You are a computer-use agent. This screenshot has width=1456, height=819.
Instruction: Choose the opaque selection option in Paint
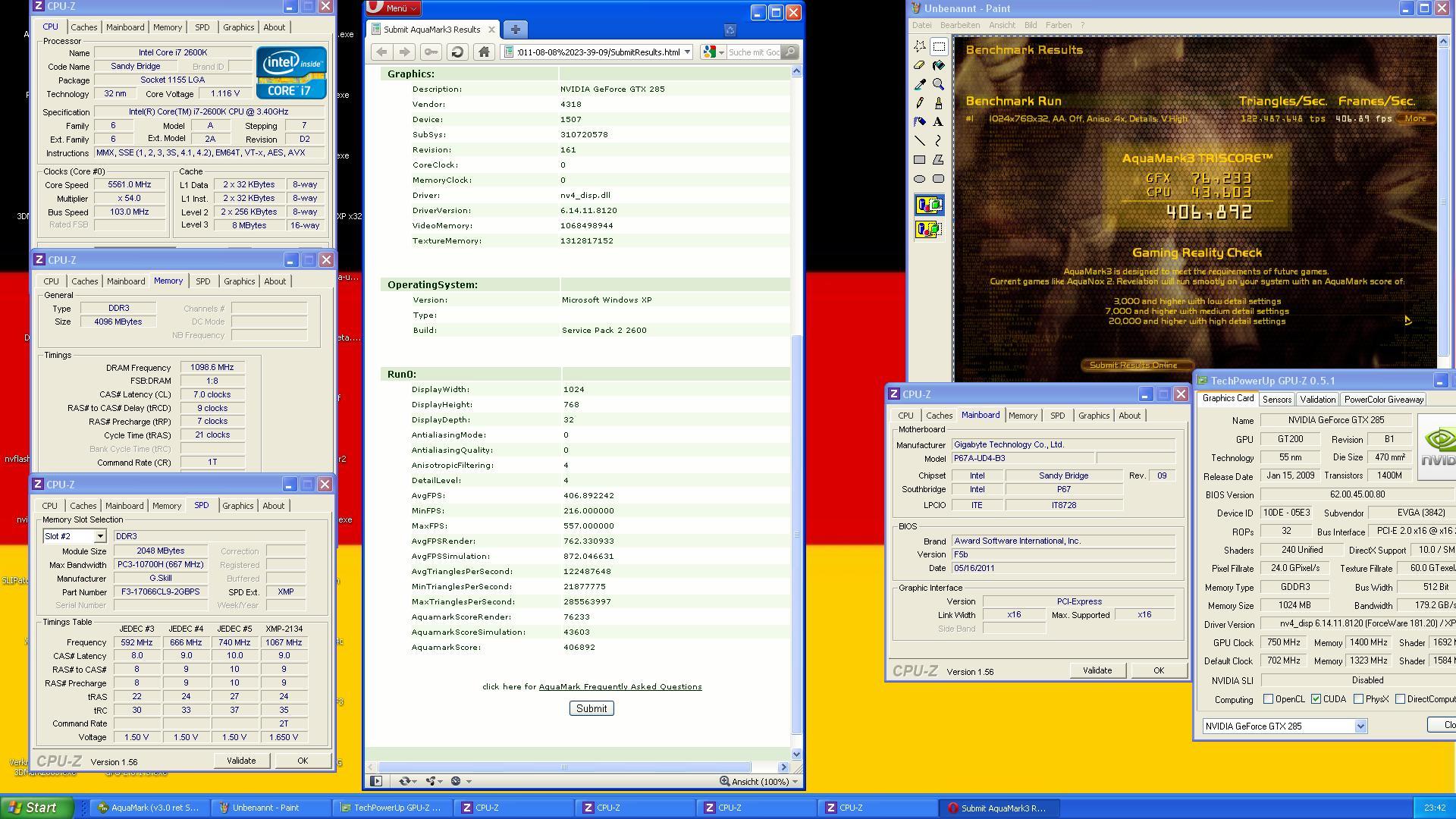click(929, 206)
